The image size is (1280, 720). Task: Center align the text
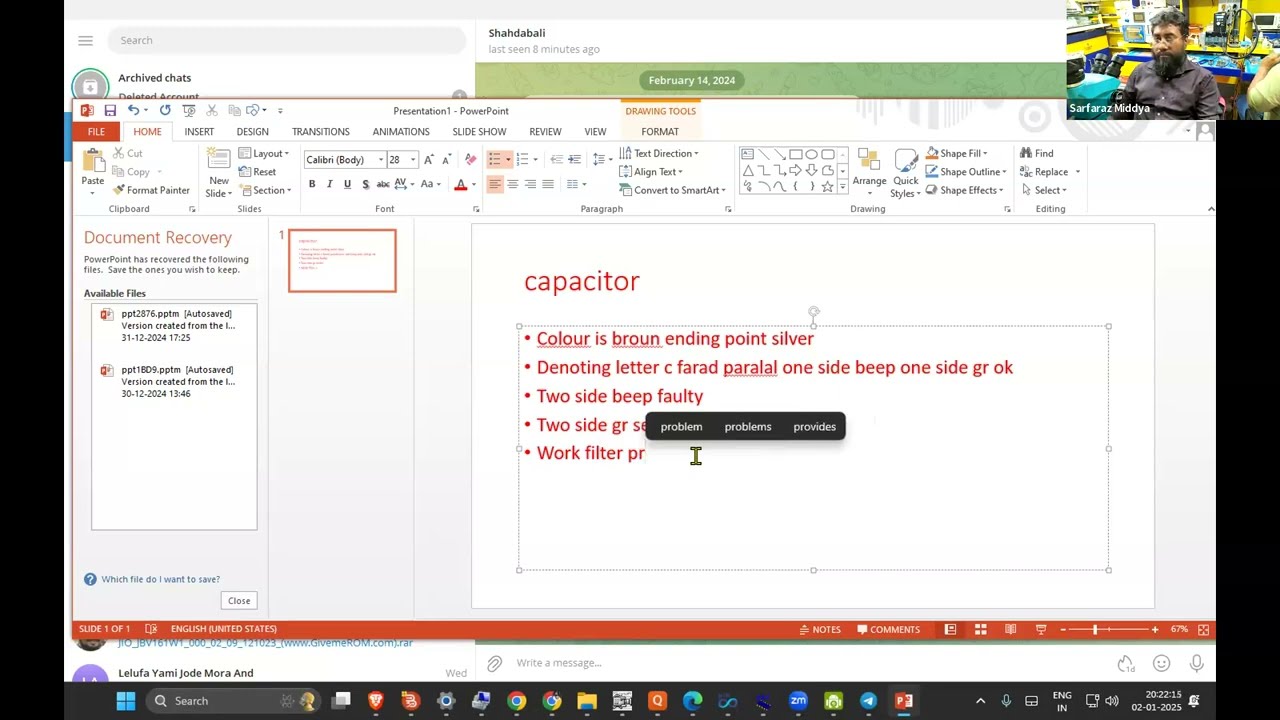(512, 184)
